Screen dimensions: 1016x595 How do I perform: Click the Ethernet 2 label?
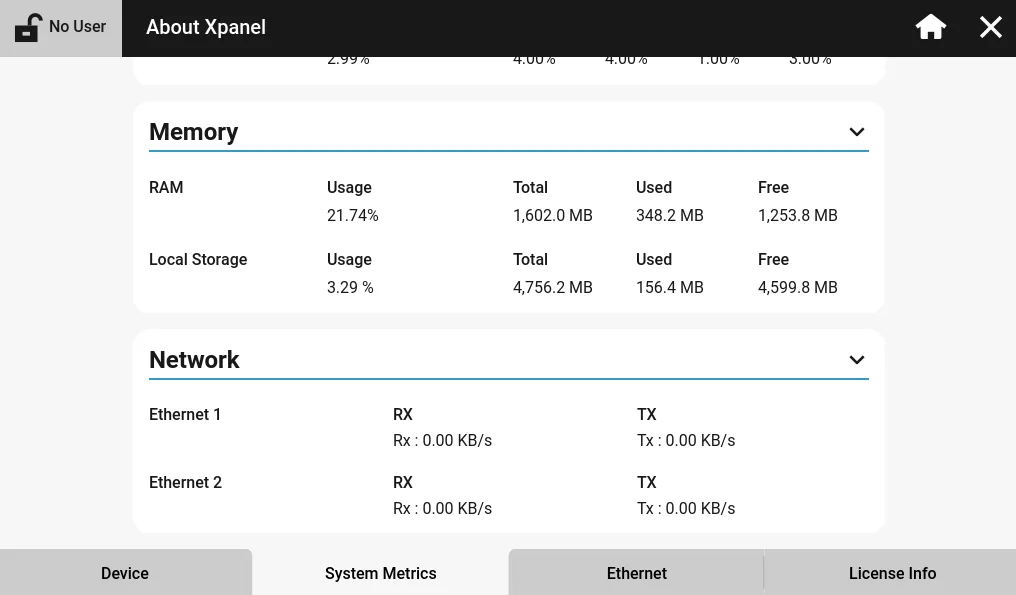[x=185, y=482]
